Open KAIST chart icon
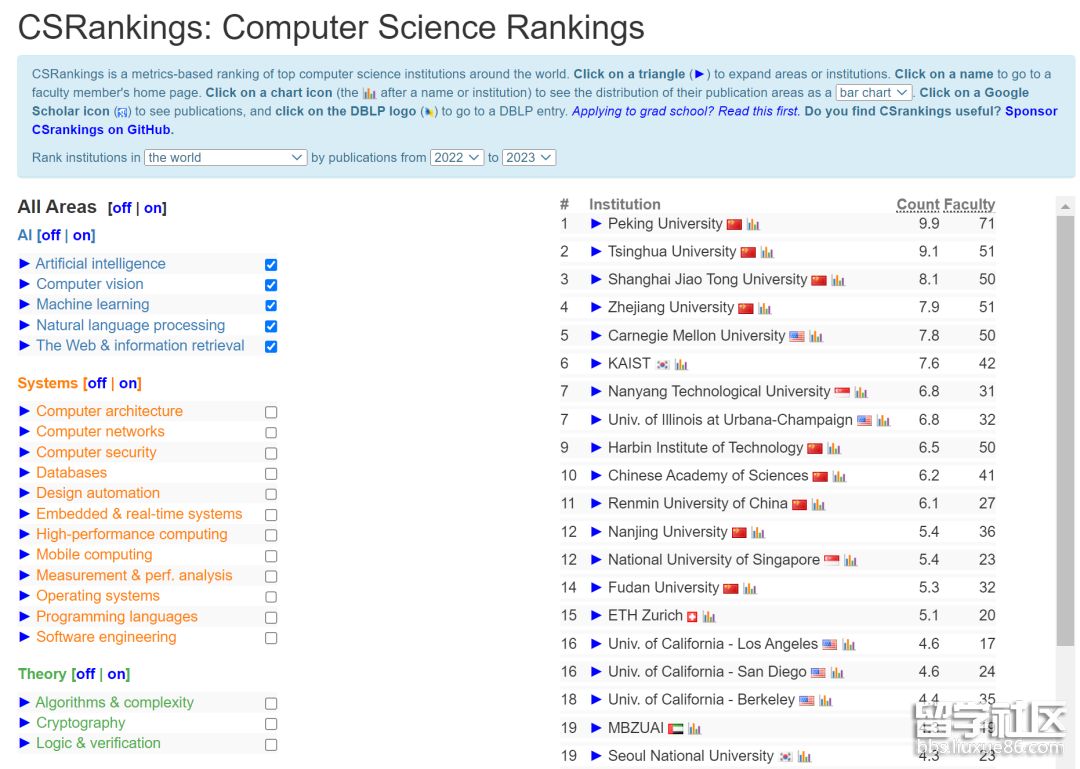 click(681, 365)
